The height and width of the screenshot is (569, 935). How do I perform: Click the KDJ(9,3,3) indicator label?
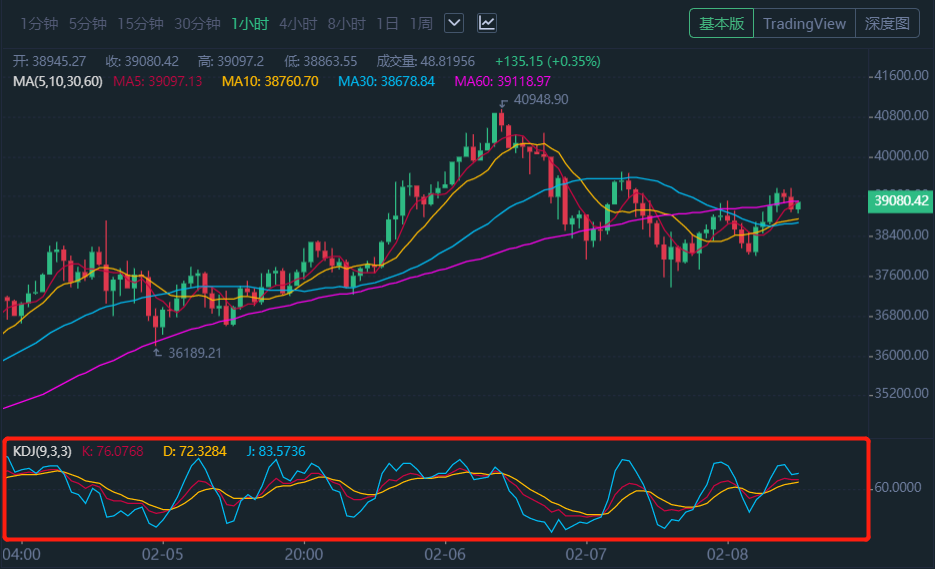42,452
